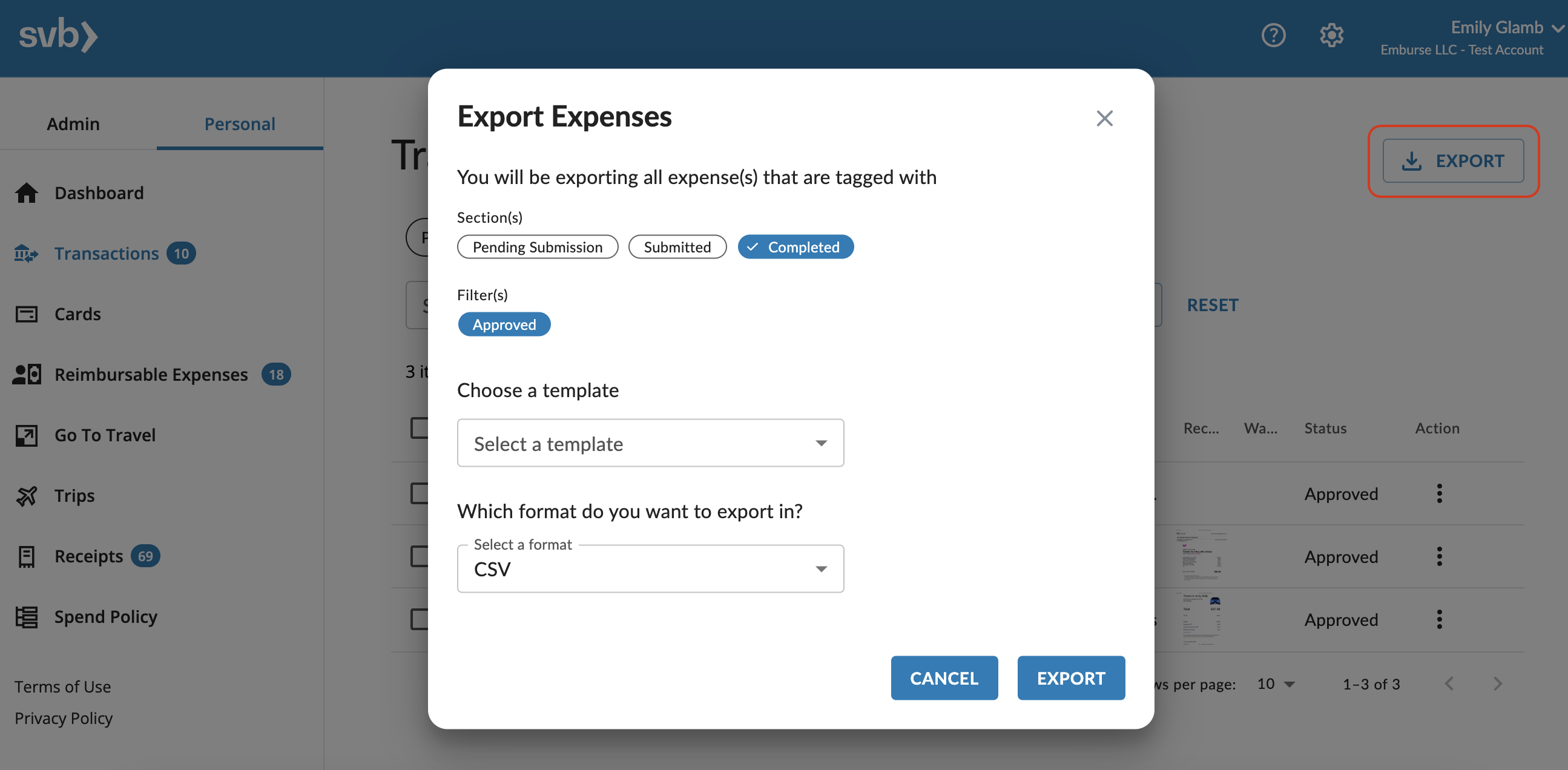Toggle the Pending Submission section chip
The height and width of the screenshot is (770, 1568).
click(538, 247)
